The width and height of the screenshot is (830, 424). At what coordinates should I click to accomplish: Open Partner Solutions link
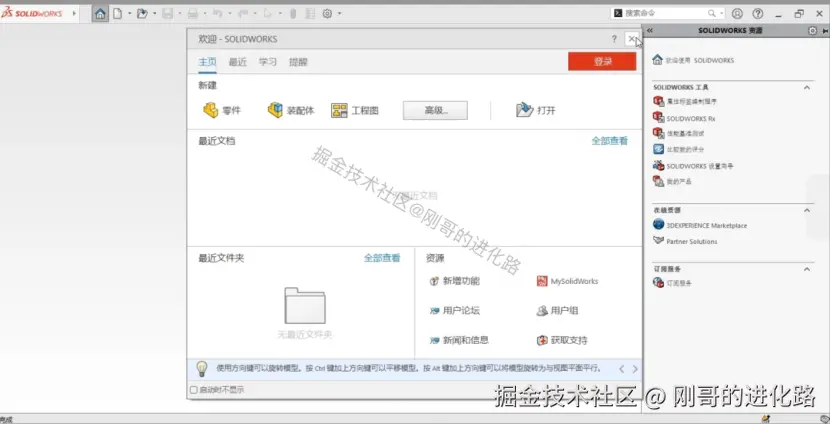coord(685,241)
